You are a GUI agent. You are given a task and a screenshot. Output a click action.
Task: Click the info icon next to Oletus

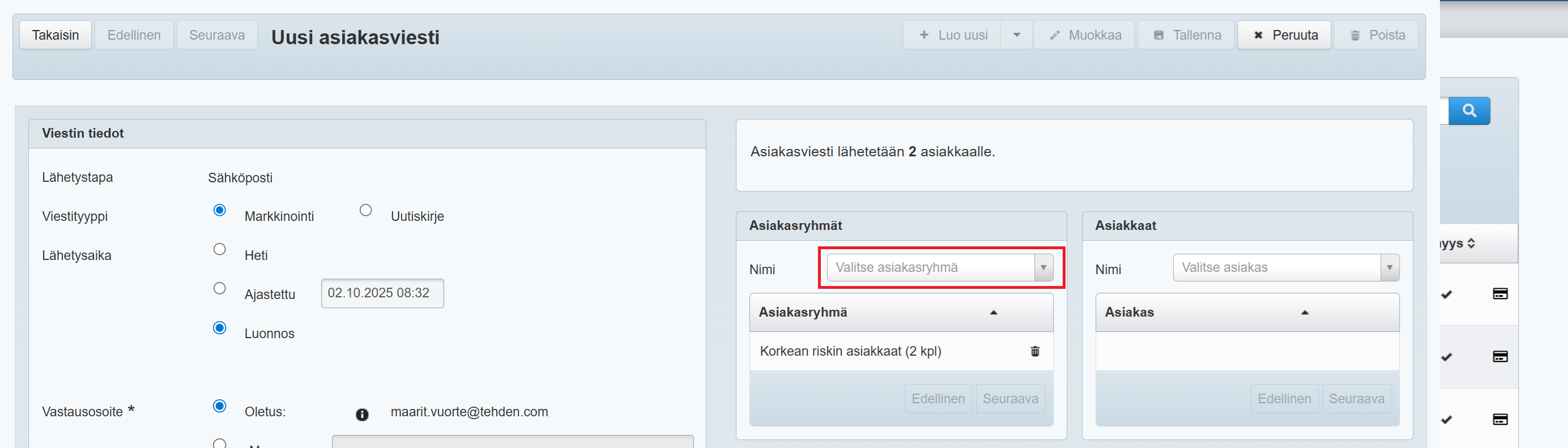pyautogui.click(x=361, y=415)
